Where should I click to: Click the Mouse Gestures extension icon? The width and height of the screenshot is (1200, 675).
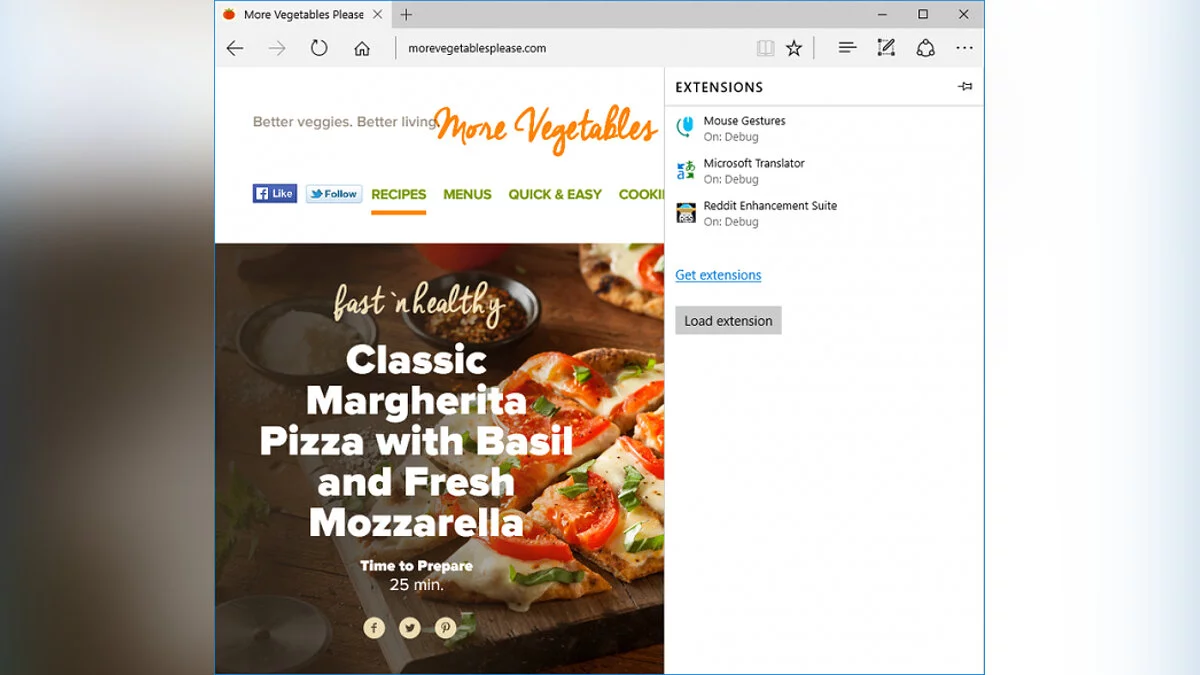click(685, 127)
